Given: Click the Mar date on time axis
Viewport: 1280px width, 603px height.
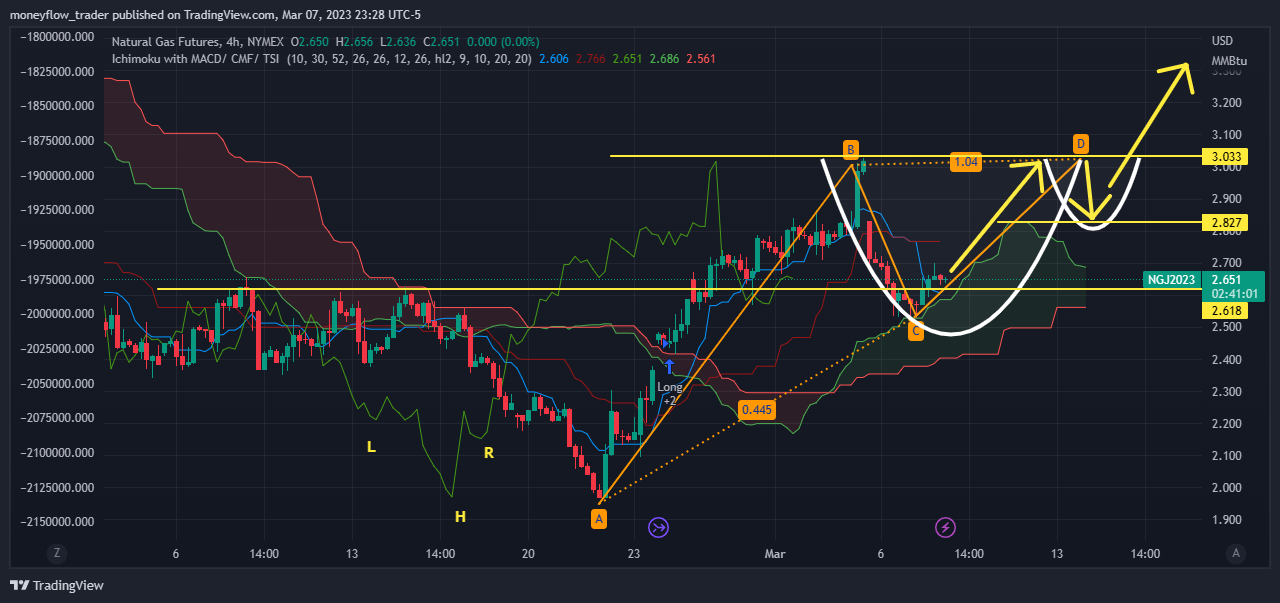Looking at the screenshot, I should 775,553.
